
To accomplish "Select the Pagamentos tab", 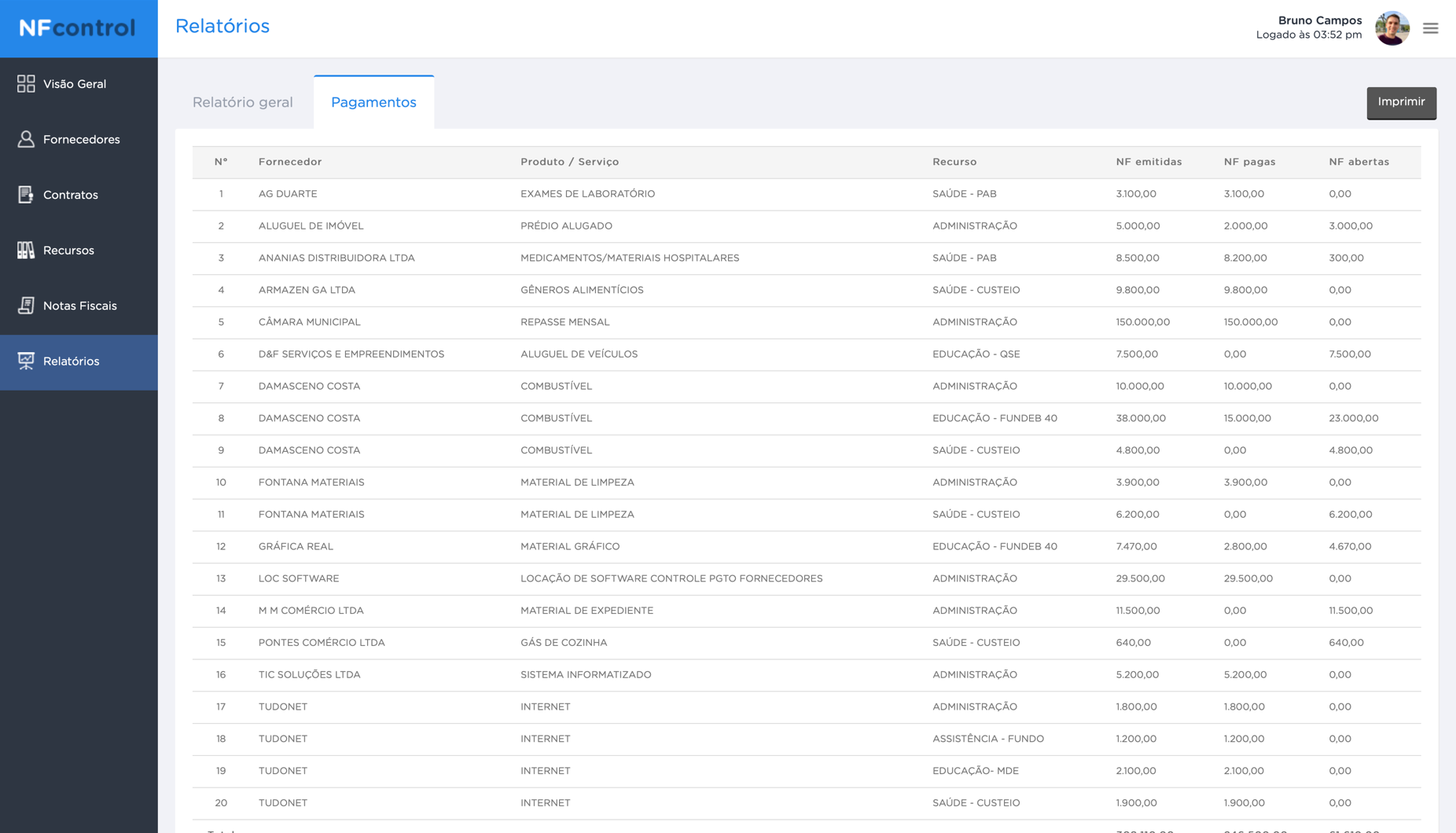I will (373, 102).
